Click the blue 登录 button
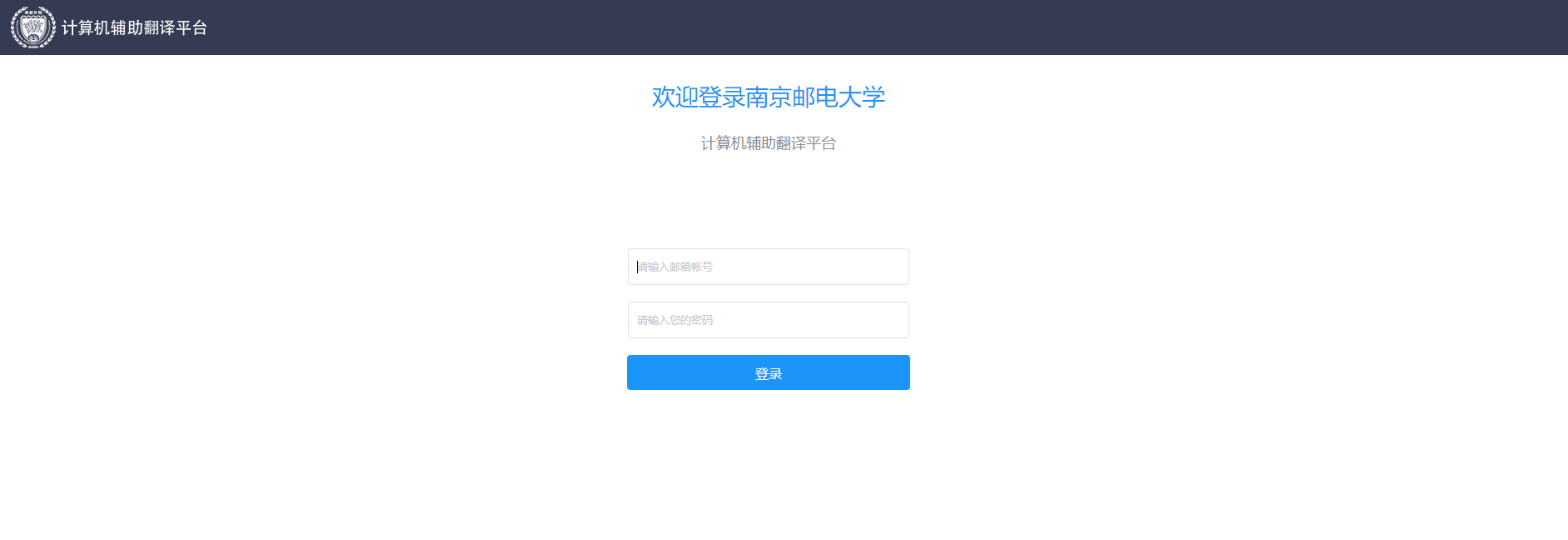The width and height of the screenshot is (1568, 540). [x=768, y=372]
